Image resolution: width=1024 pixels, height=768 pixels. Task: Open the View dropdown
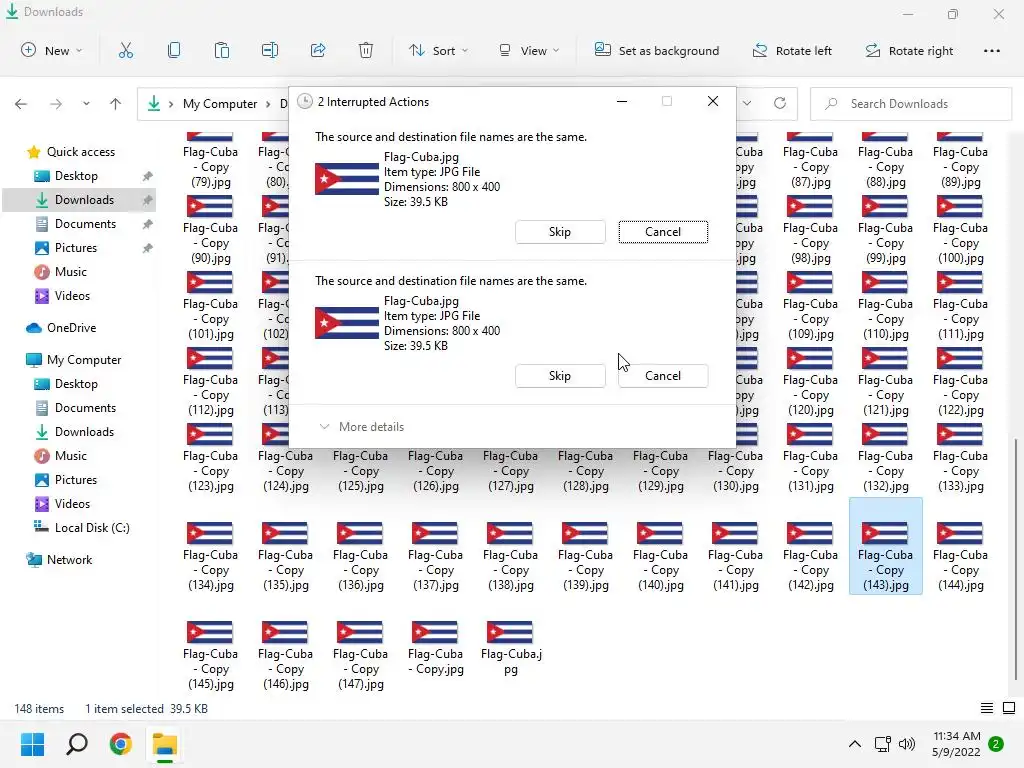tap(529, 50)
